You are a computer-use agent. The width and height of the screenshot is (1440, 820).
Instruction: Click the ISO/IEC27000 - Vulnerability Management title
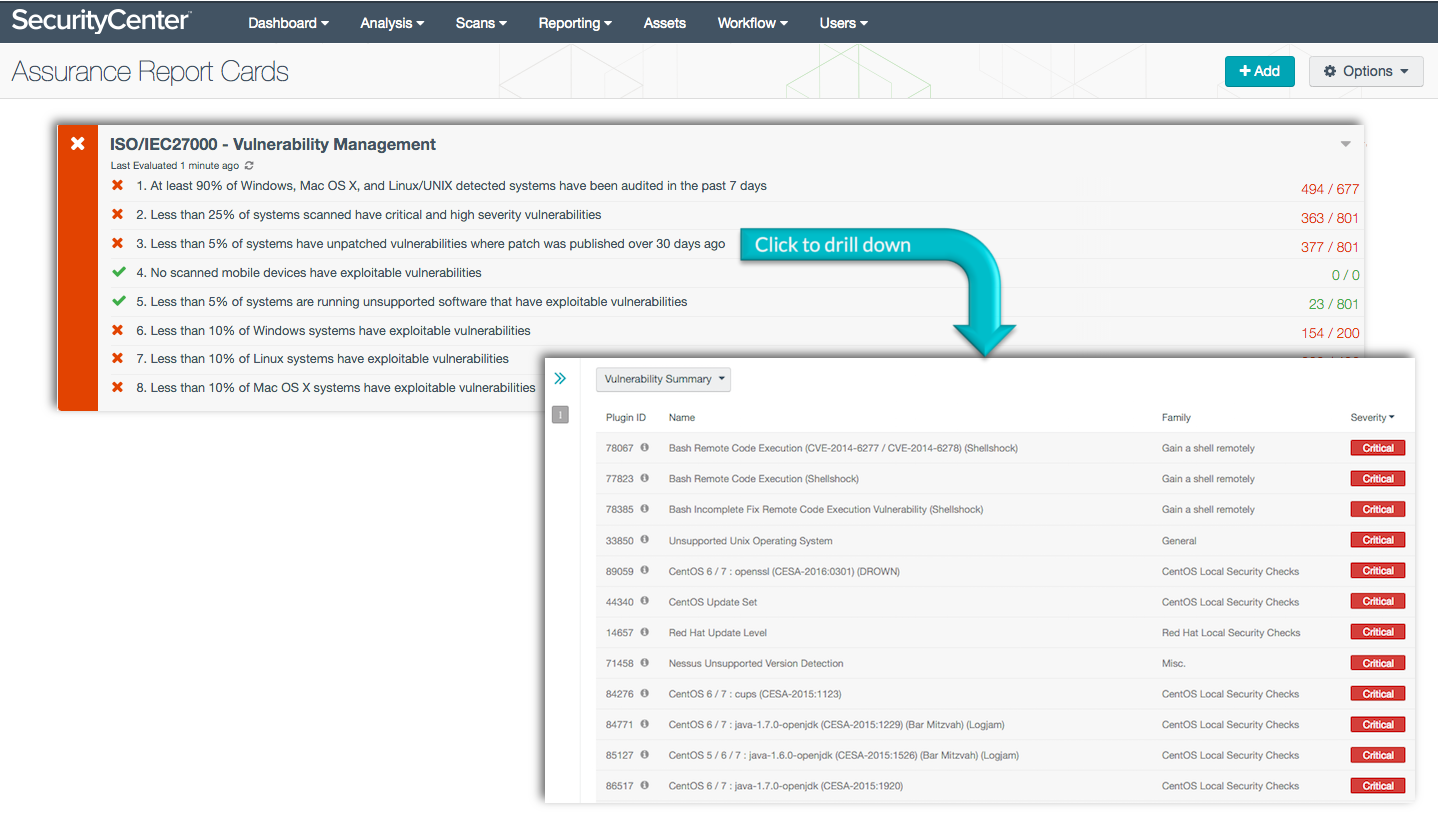[x=273, y=144]
